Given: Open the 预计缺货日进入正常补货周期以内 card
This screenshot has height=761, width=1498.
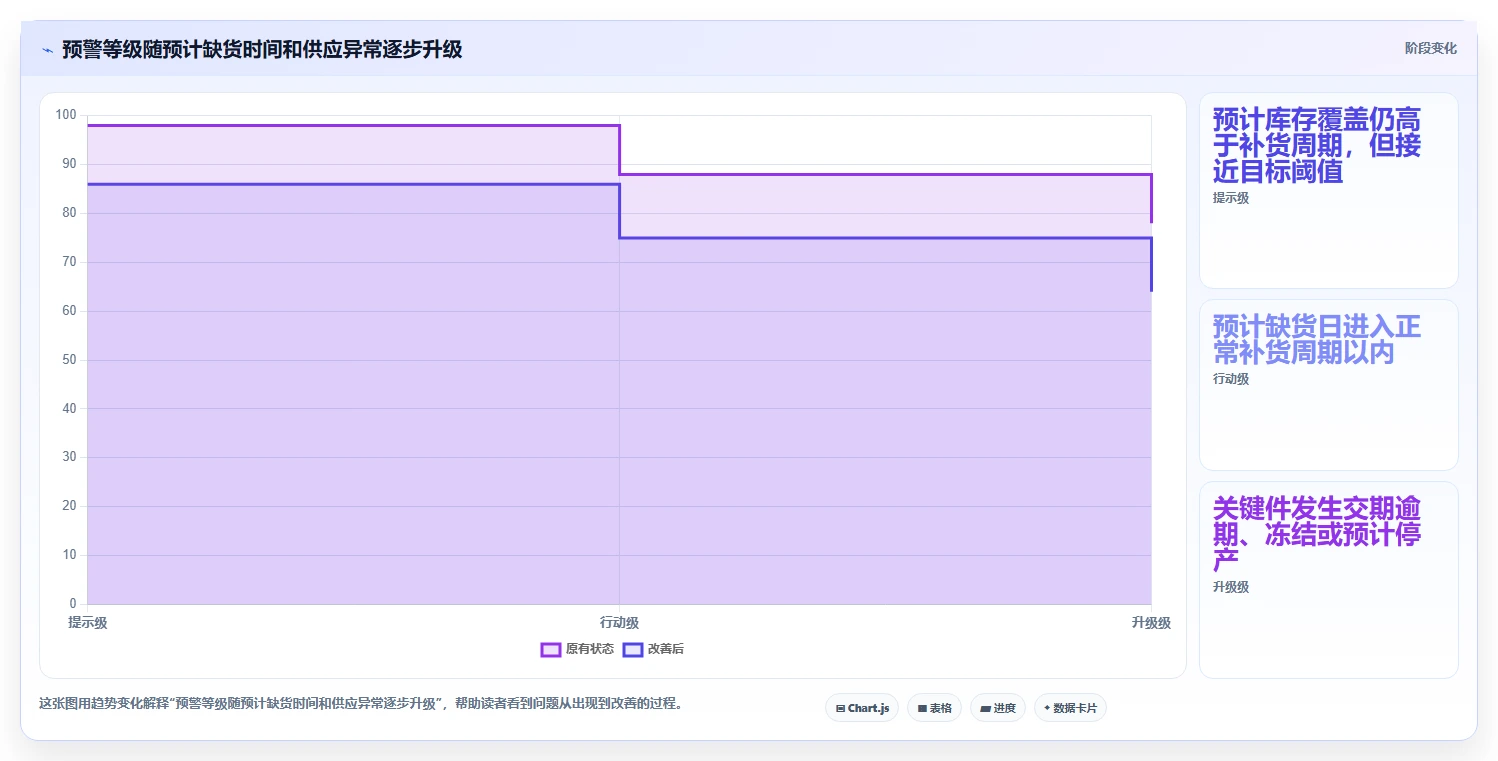Looking at the screenshot, I should tap(1328, 385).
